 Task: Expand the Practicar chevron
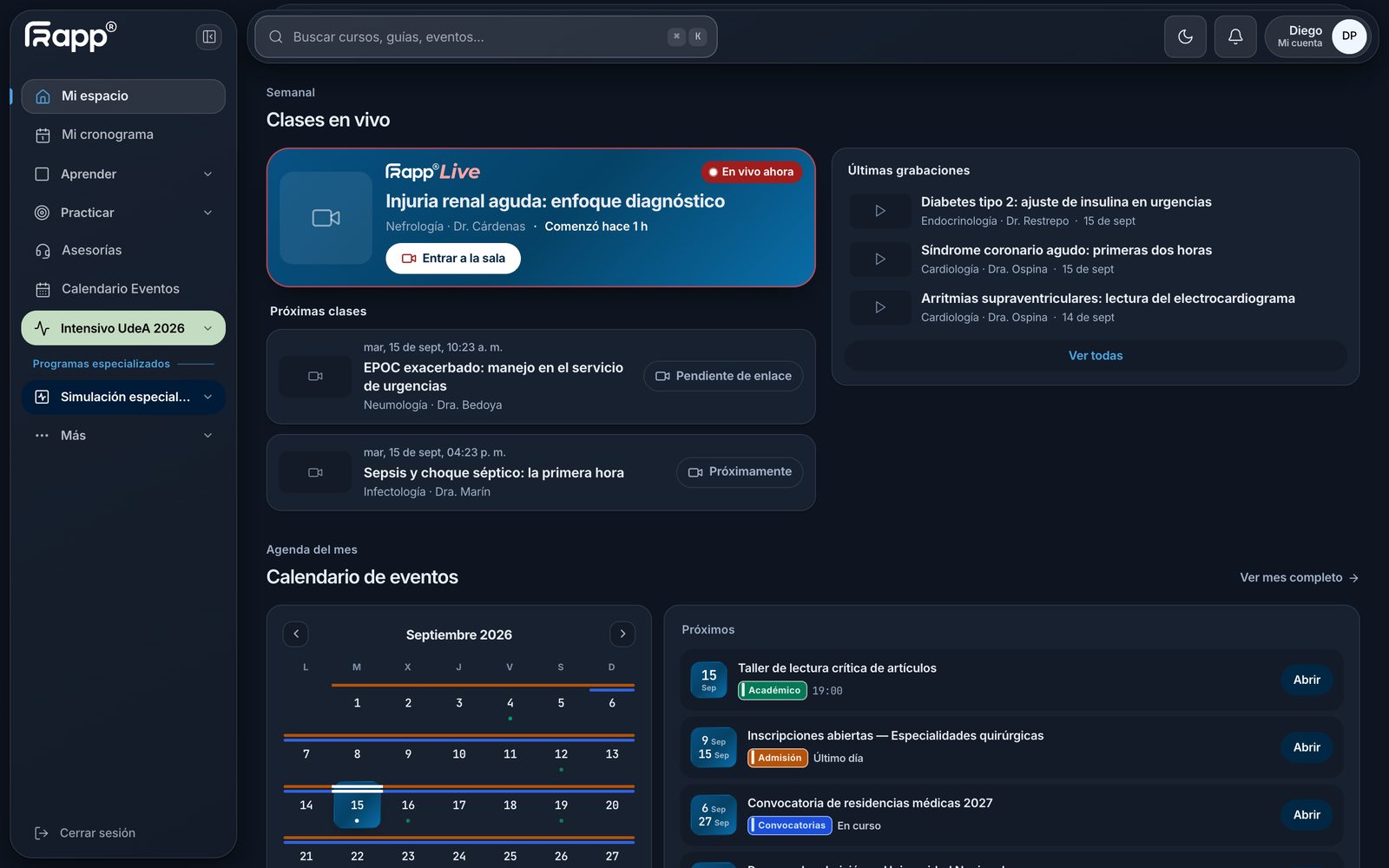[x=207, y=213]
